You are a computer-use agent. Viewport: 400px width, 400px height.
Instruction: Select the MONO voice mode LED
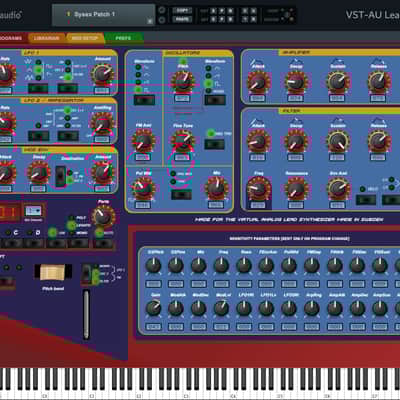71,233
